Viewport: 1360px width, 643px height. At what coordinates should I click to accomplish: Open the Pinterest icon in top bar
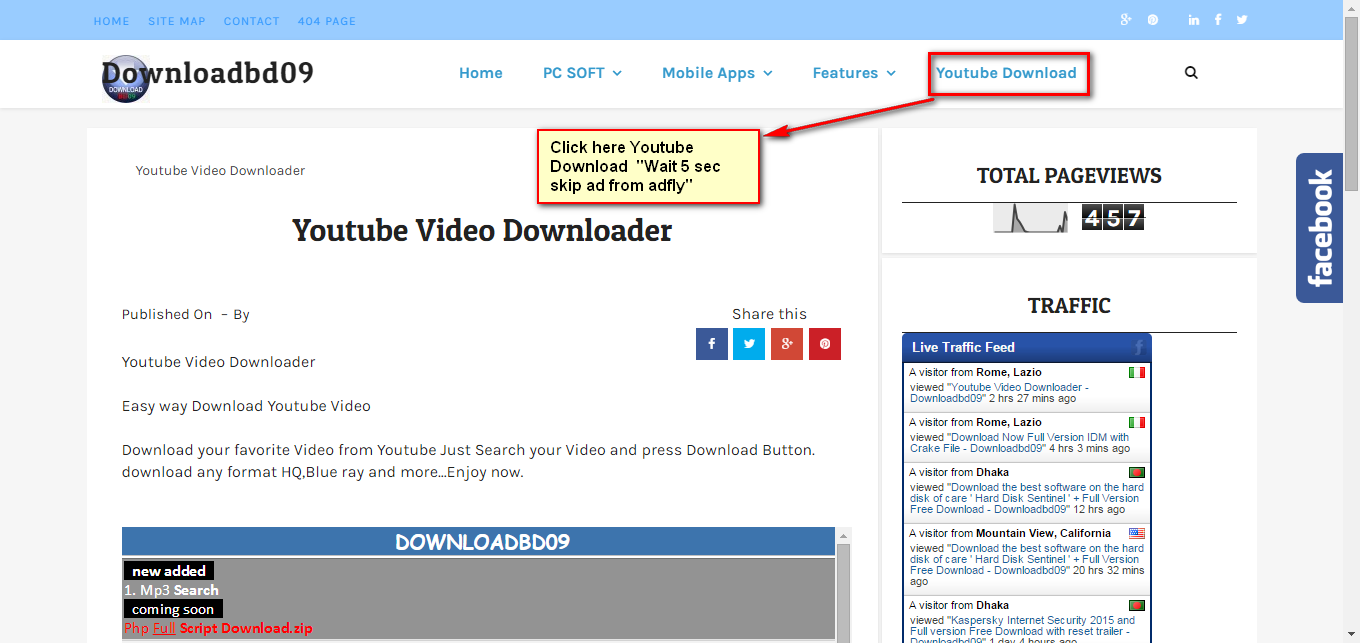(x=1153, y=20)
